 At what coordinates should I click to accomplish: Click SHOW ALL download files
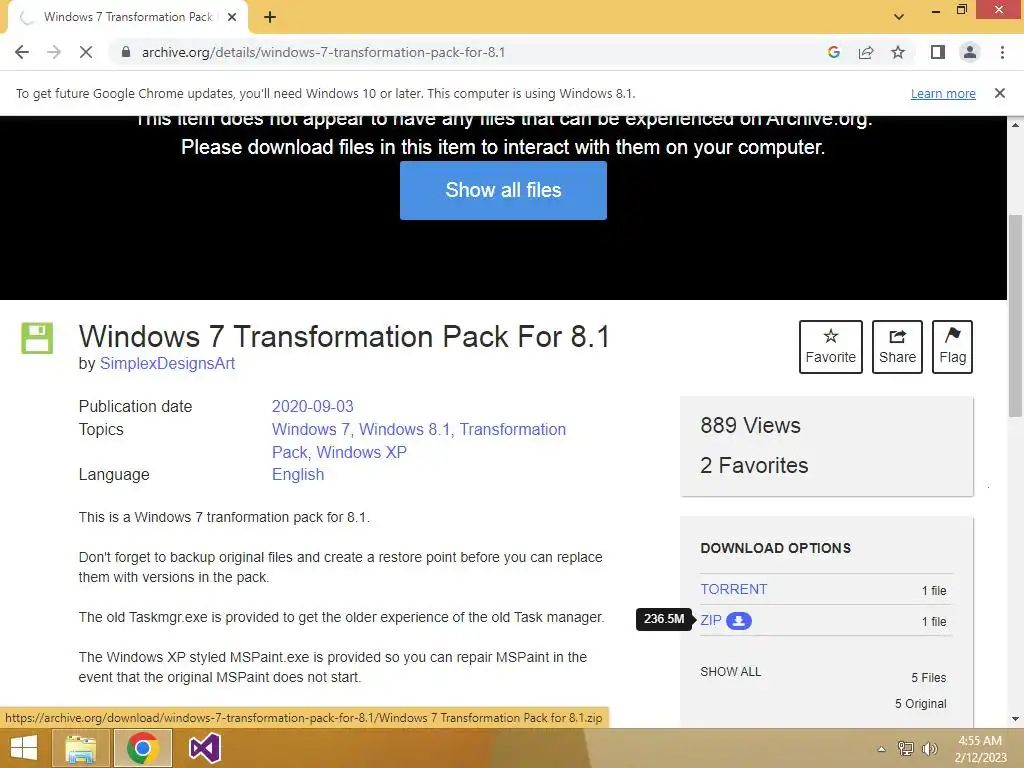(730, 672)
